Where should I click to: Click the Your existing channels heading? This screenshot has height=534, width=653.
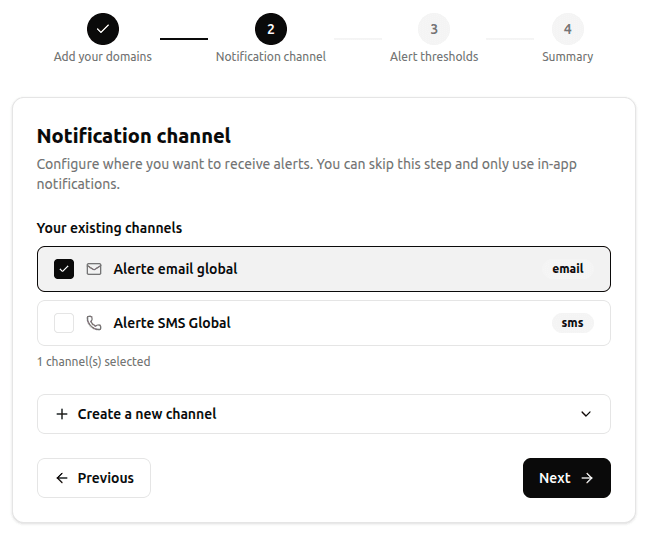110,228
